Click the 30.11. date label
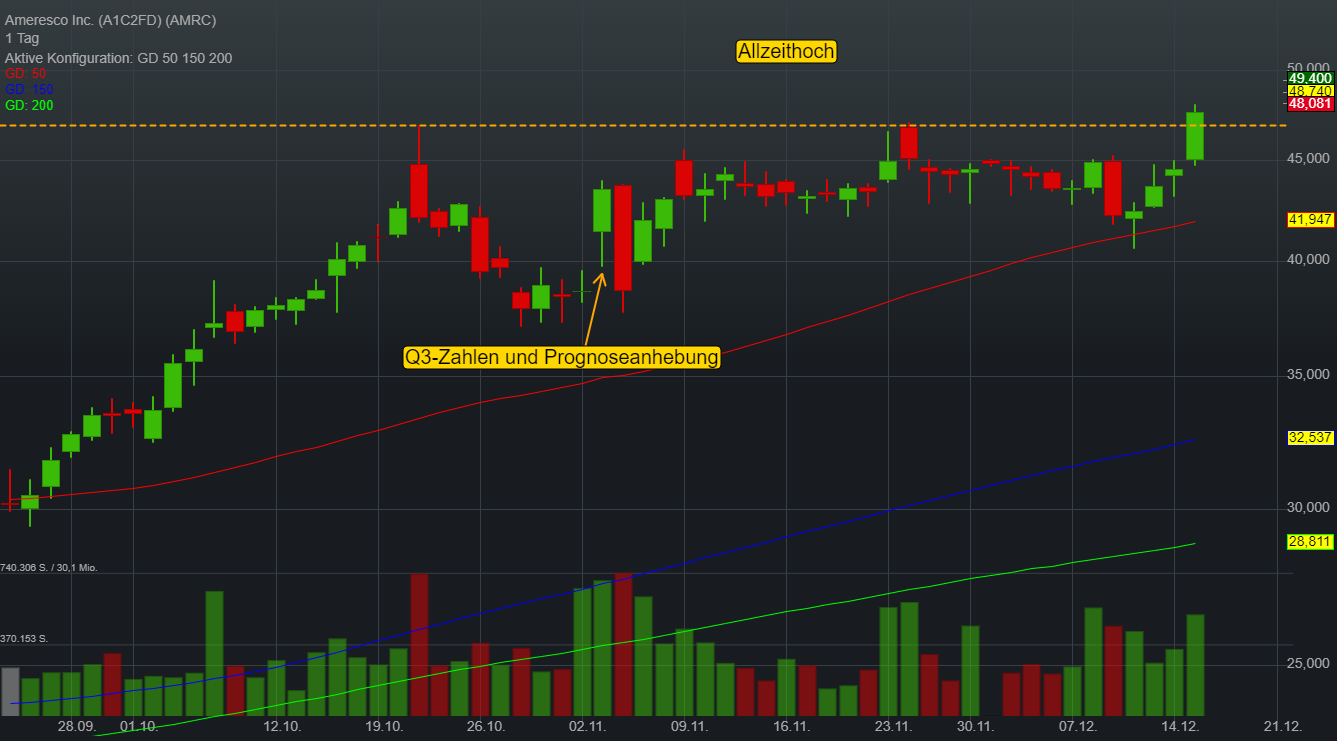 click(x=975, y=726)
